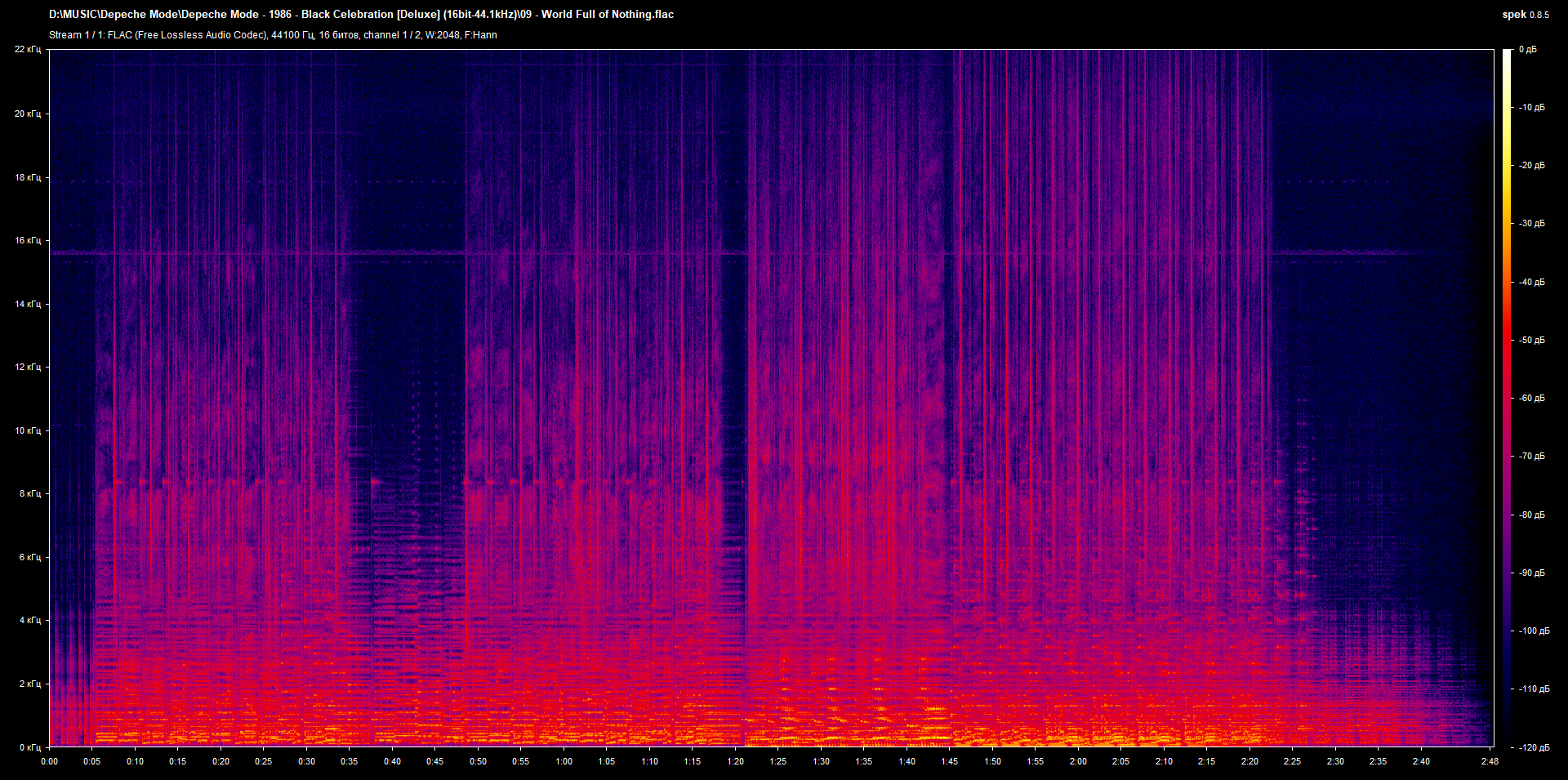Click the 2:48 end time label
This screenshot has width=1568, height=780.
pos(1490,761)
